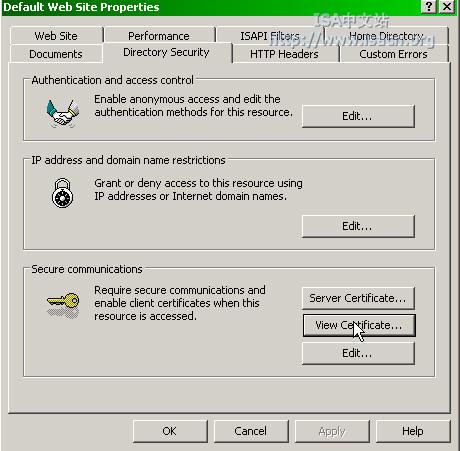Select the ISAPI Filters tab
The image size is (460, 451).
(270, 36)
